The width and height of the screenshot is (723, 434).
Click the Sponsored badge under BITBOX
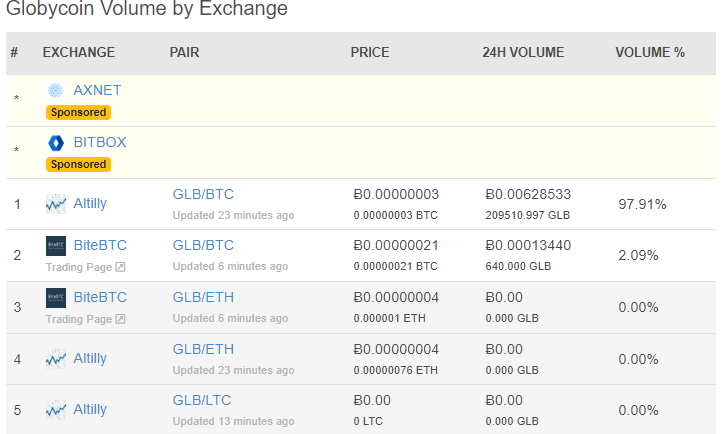point(78,165)
